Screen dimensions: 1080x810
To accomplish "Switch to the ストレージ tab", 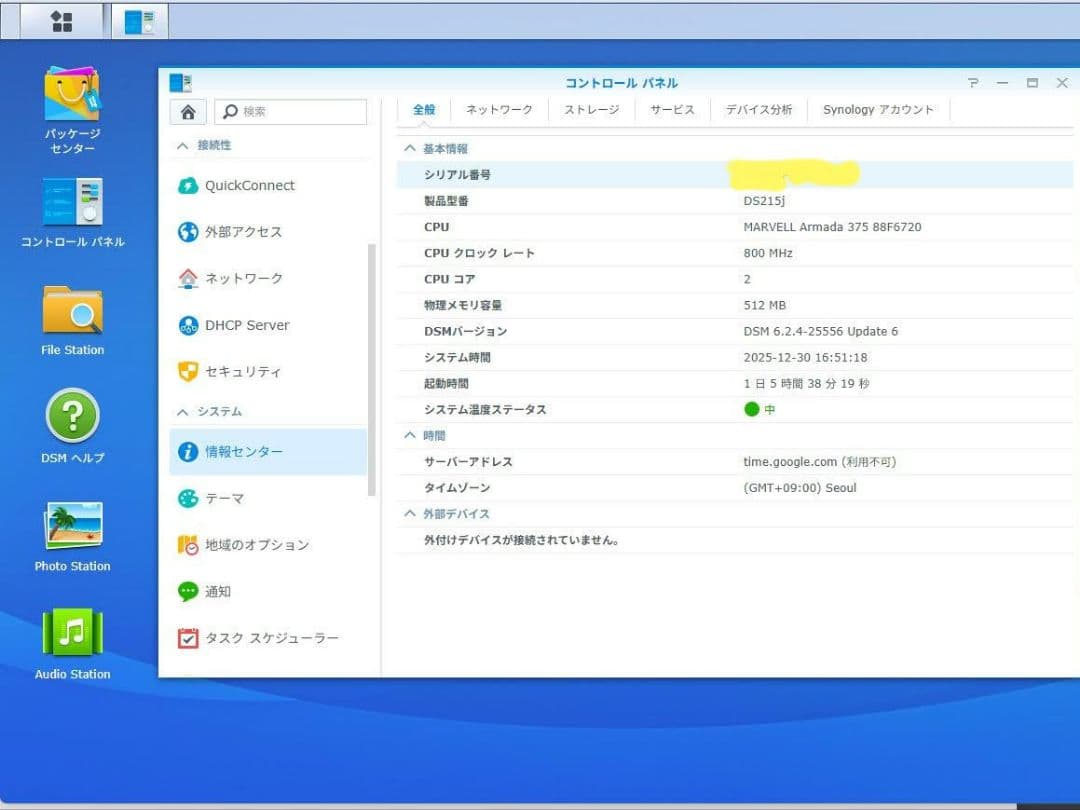I will pos(590,110).
